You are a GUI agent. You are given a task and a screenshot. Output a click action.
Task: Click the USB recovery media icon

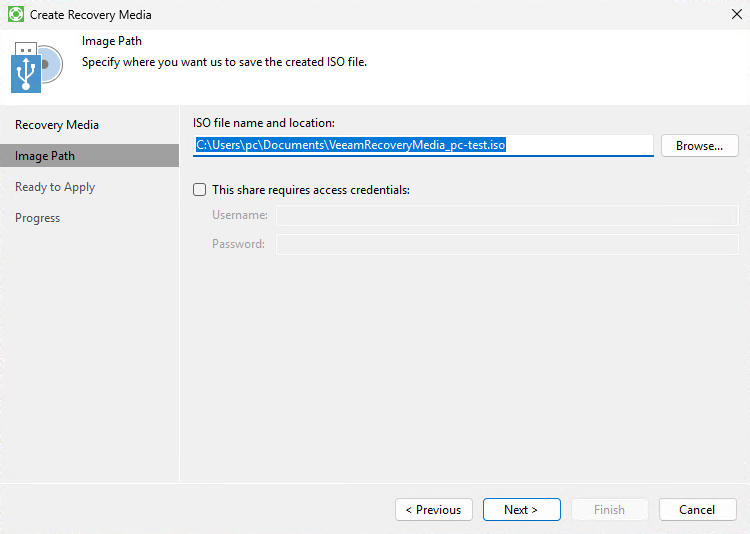coord(37,67)
